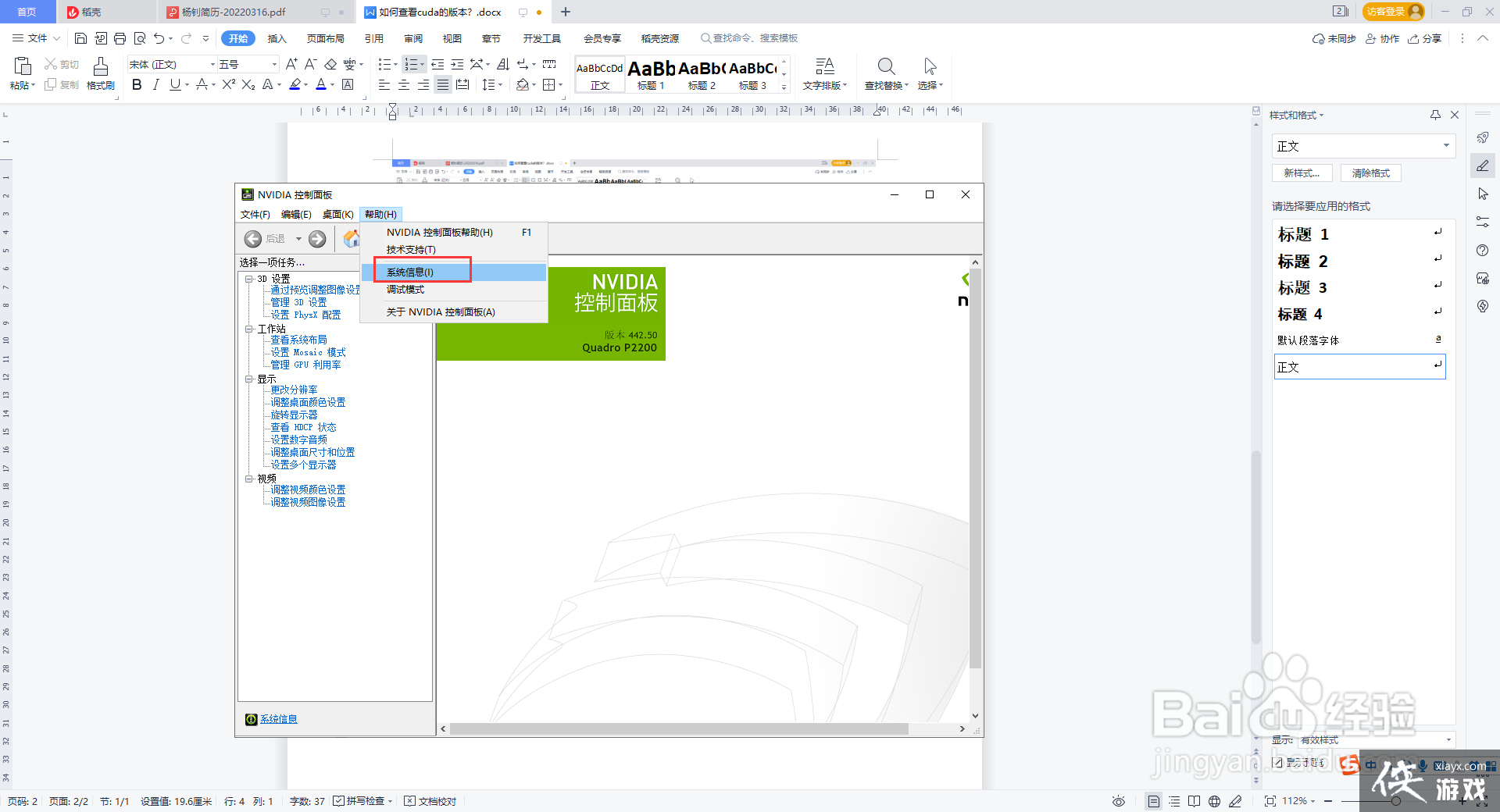Image resolution: width=1500 pixels, height=812 pixels.
Task: Toggle Justify alignment button
Action: click(x=443, y=84)
